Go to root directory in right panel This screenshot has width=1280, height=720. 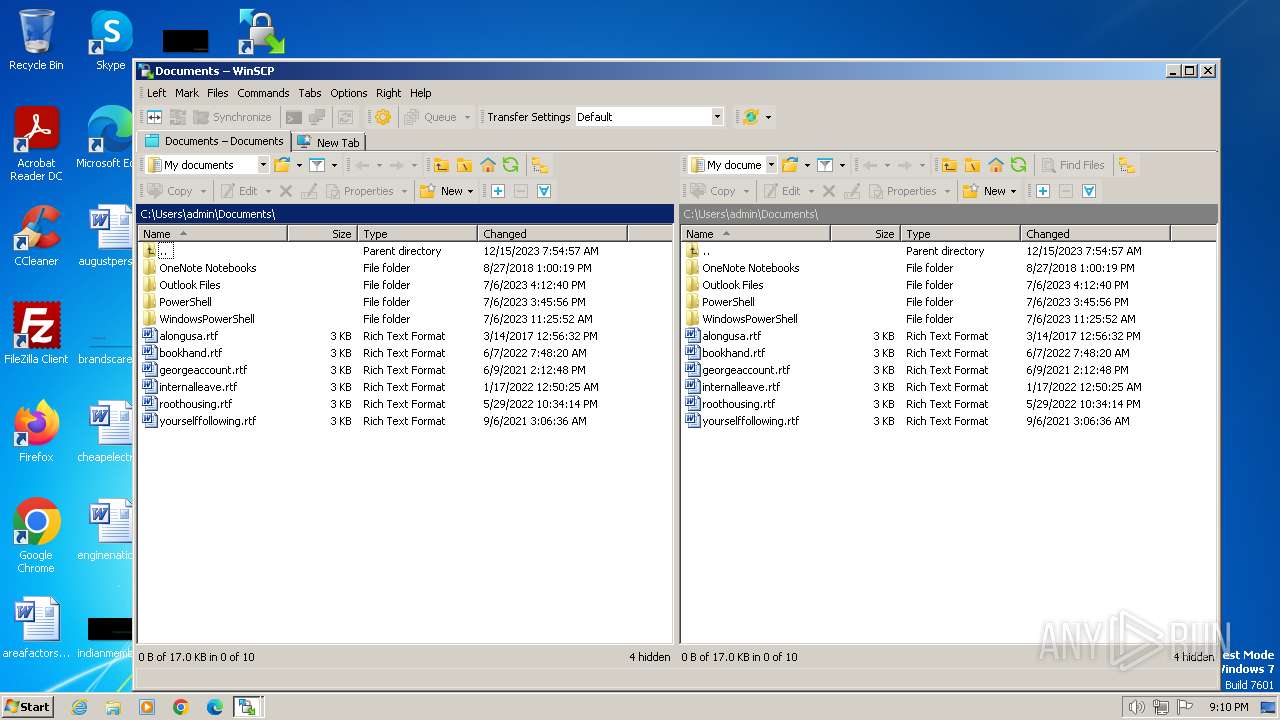(972, 165)
